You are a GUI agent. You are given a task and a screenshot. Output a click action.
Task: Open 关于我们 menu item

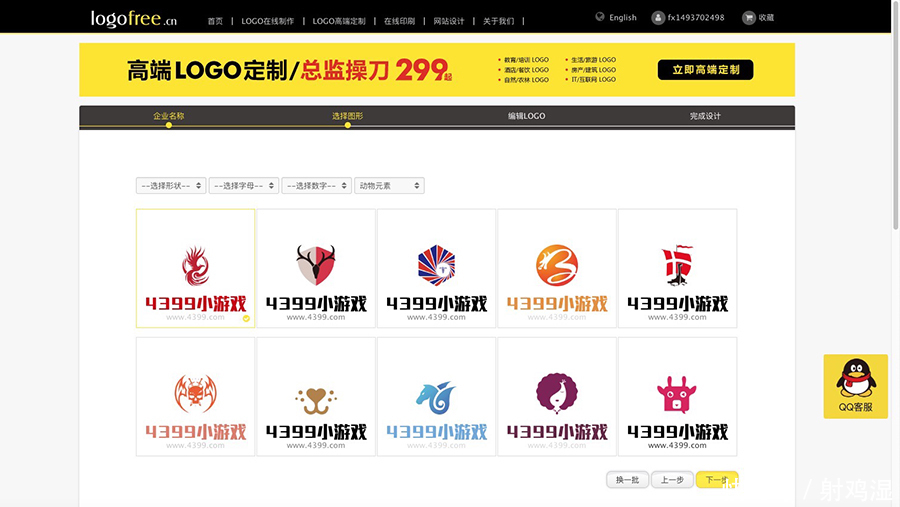click(499, 21)
